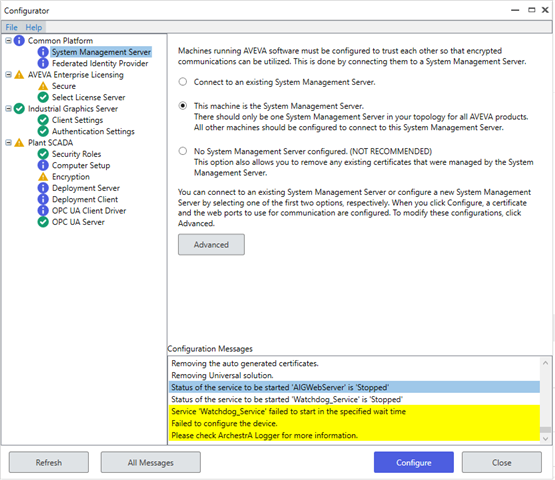Click the warning icon beside Encryption
555x480 pixels.
(43, 177)
